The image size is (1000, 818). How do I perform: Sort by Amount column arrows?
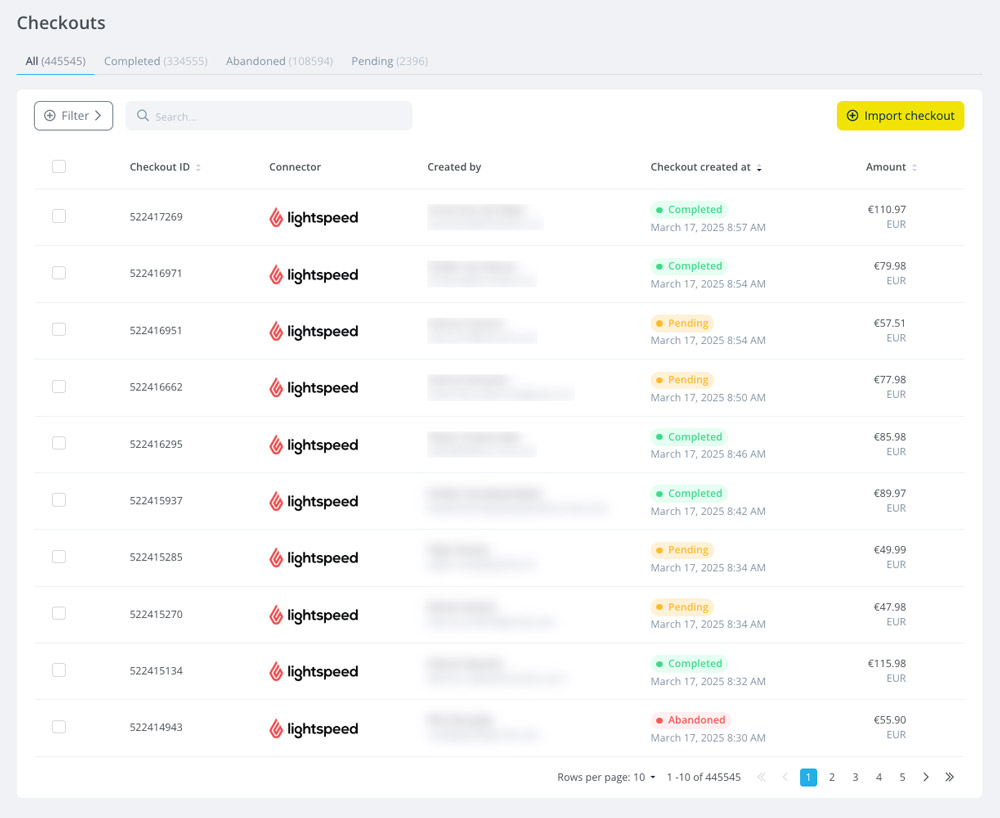coord(915,168)
